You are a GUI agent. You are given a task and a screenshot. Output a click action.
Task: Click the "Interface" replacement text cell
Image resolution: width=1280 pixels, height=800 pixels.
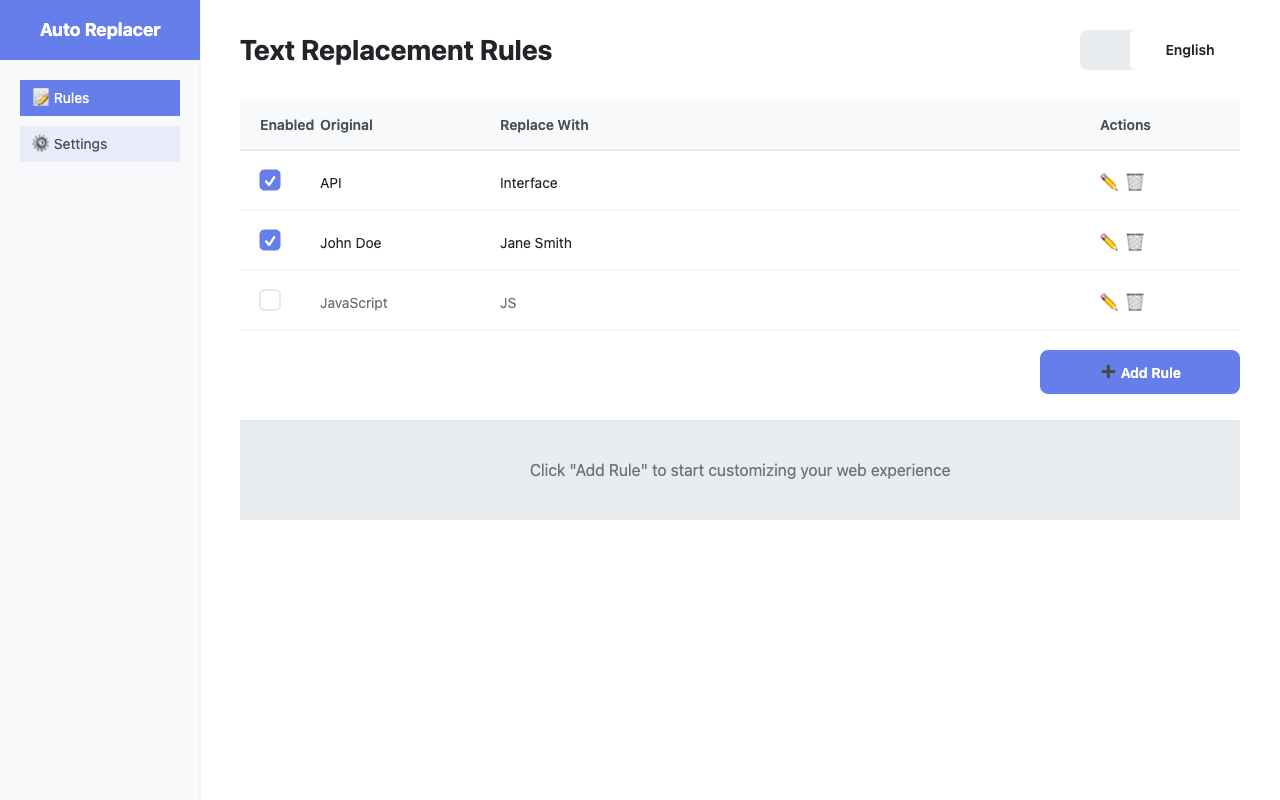tap(529, 183)
